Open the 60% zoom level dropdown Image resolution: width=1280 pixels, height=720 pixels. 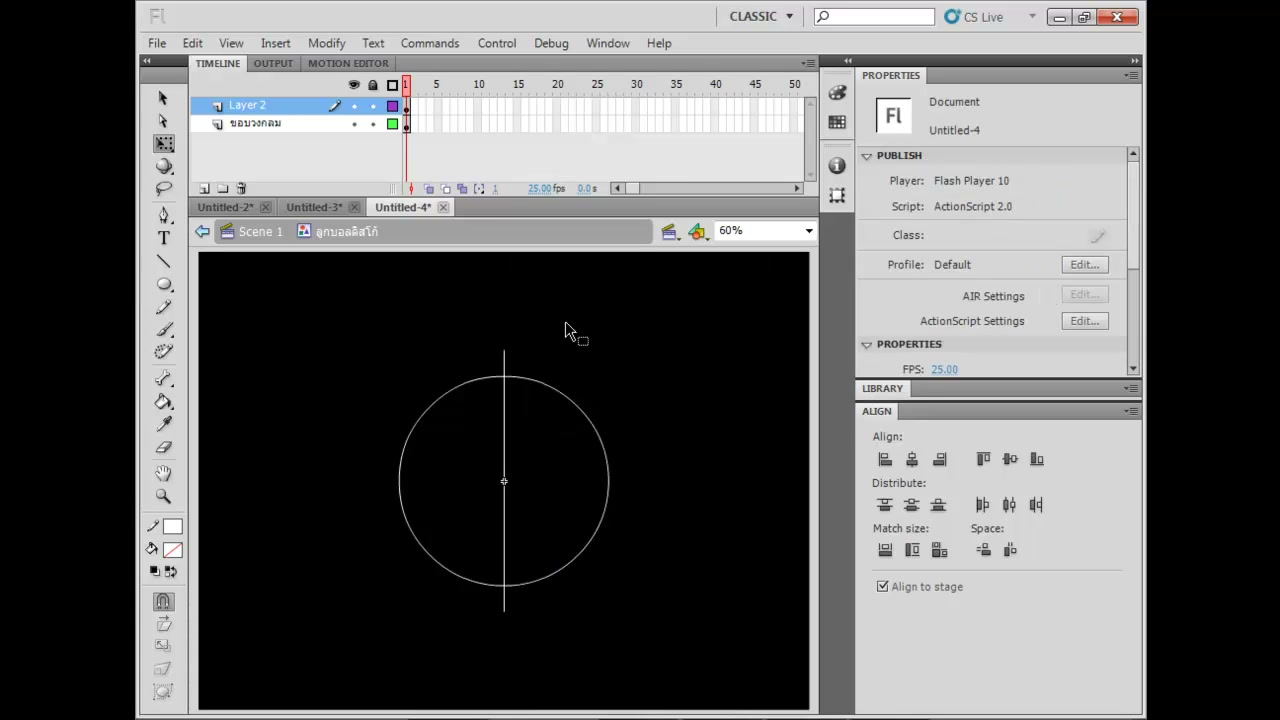click(x=766, y=231)
